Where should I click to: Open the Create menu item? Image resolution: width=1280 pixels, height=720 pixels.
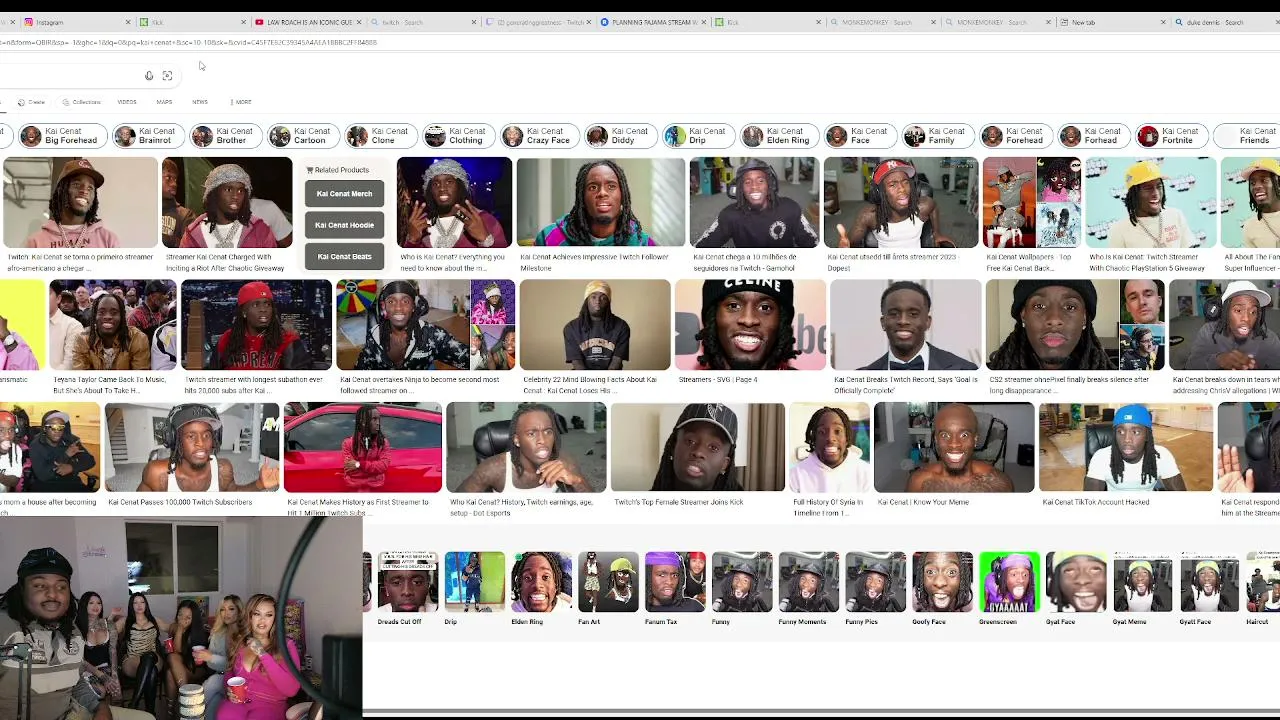tap(31, 102)
